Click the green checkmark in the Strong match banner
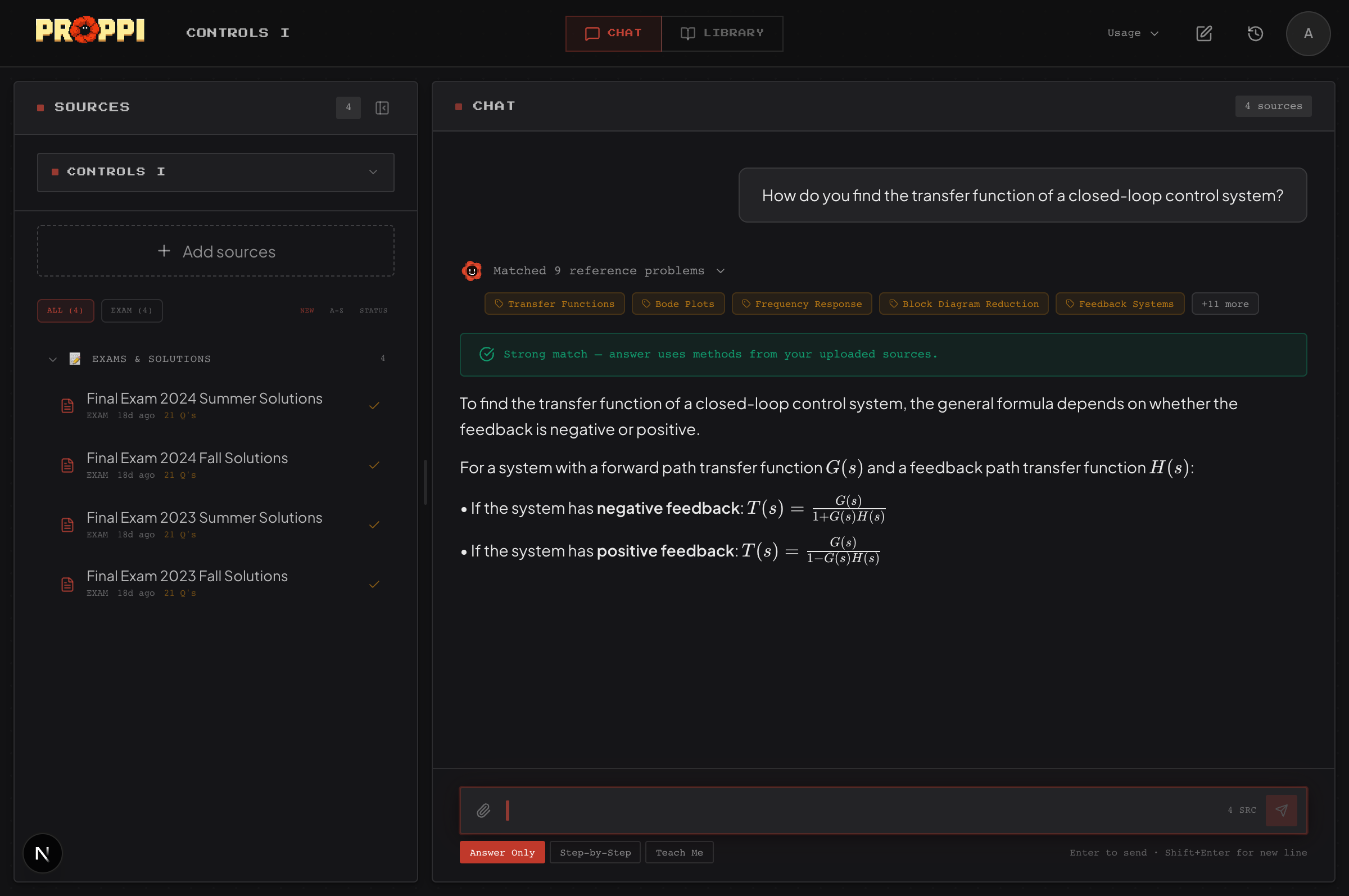1349x896 pixels. coord(486,354)
